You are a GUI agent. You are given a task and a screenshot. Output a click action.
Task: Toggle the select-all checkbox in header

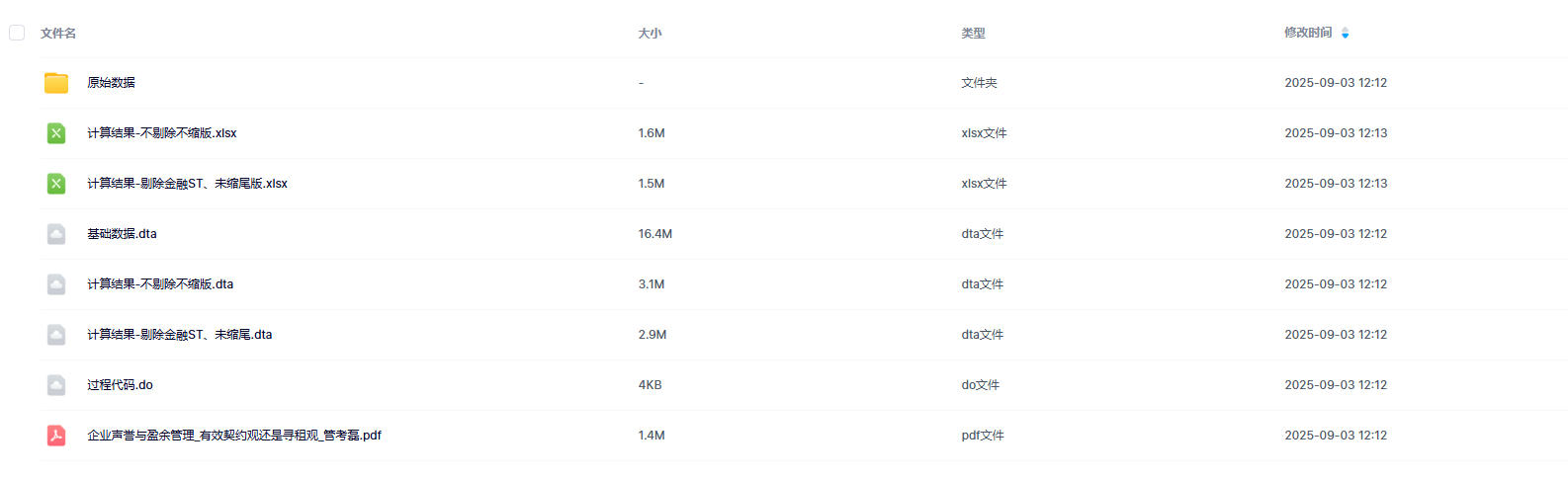[x=17, y=33]
